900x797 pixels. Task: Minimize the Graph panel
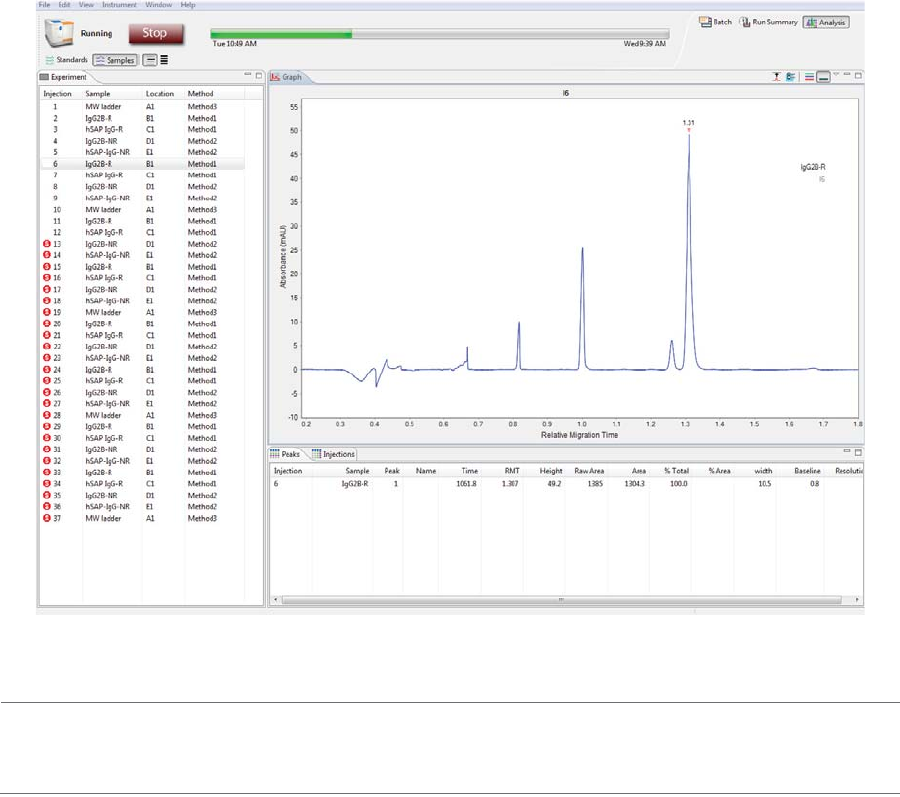click(x=847, y=75)
